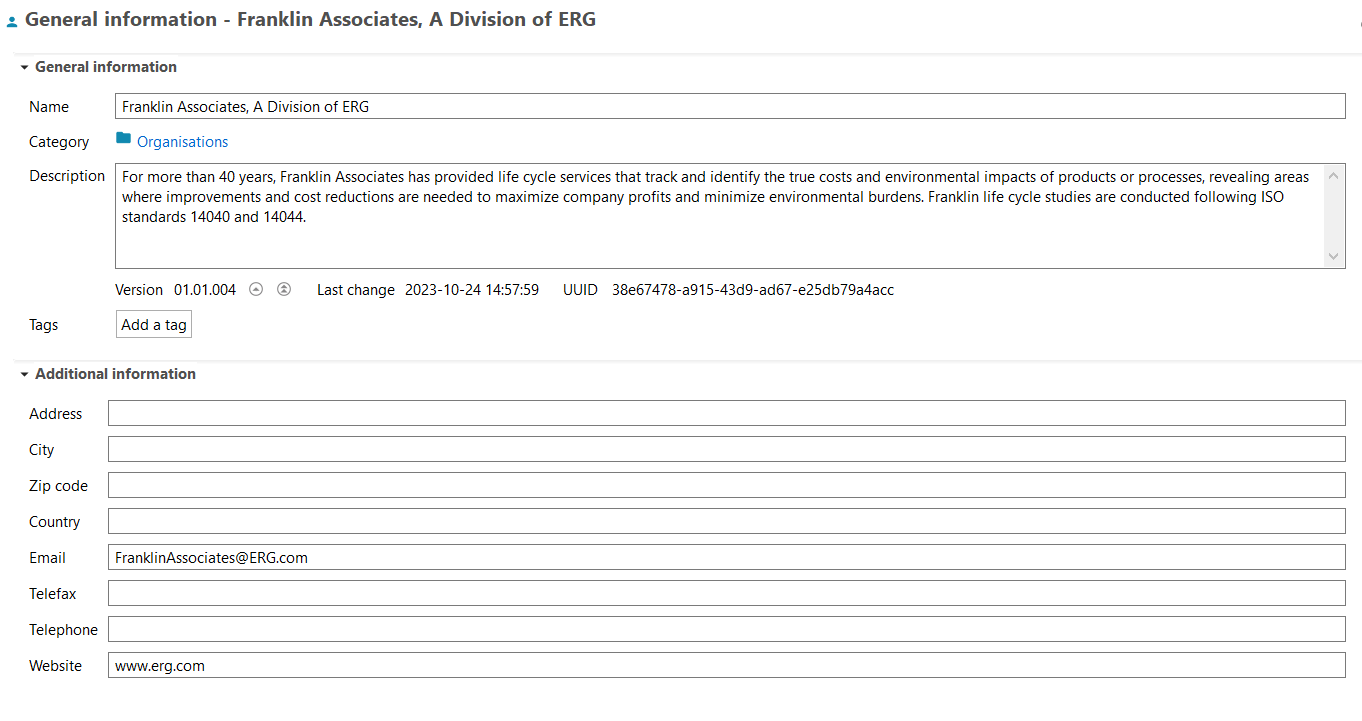Click the description scrollbar down arrow

pyautogui.click(x=1333, y=256)
